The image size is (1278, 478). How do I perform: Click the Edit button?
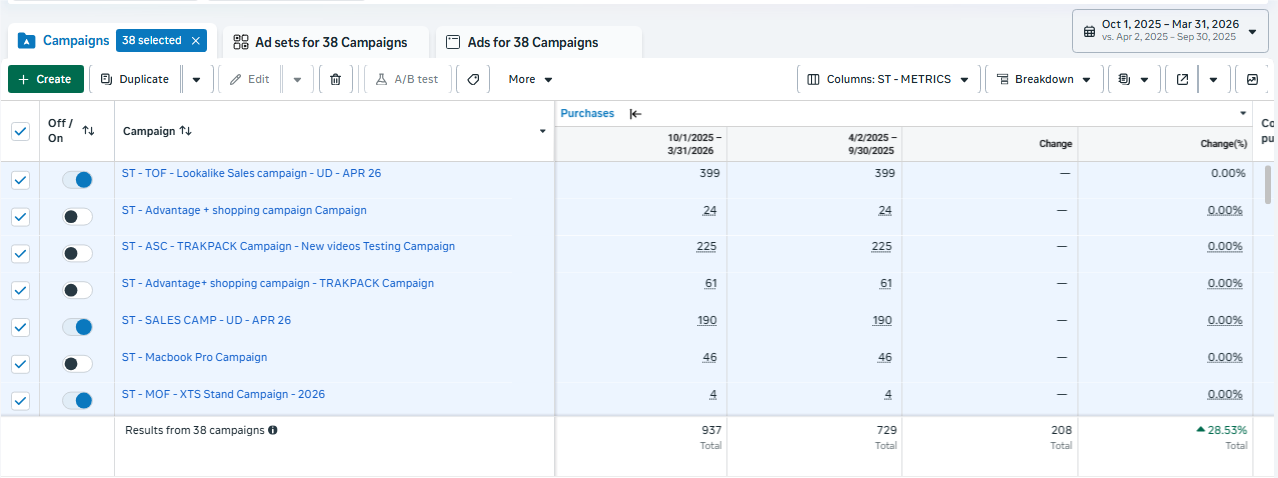tap(250, 79)
